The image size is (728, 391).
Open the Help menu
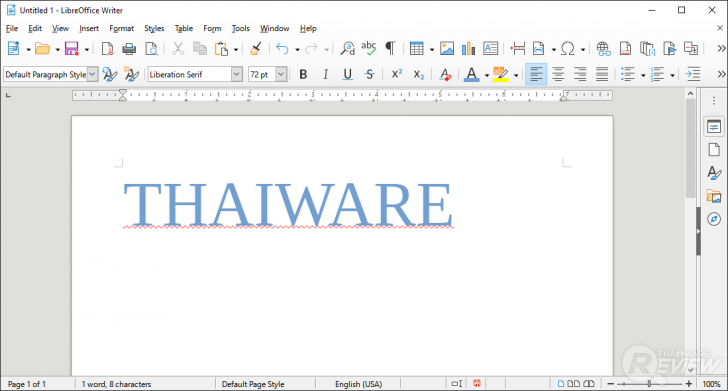point(308,28)
